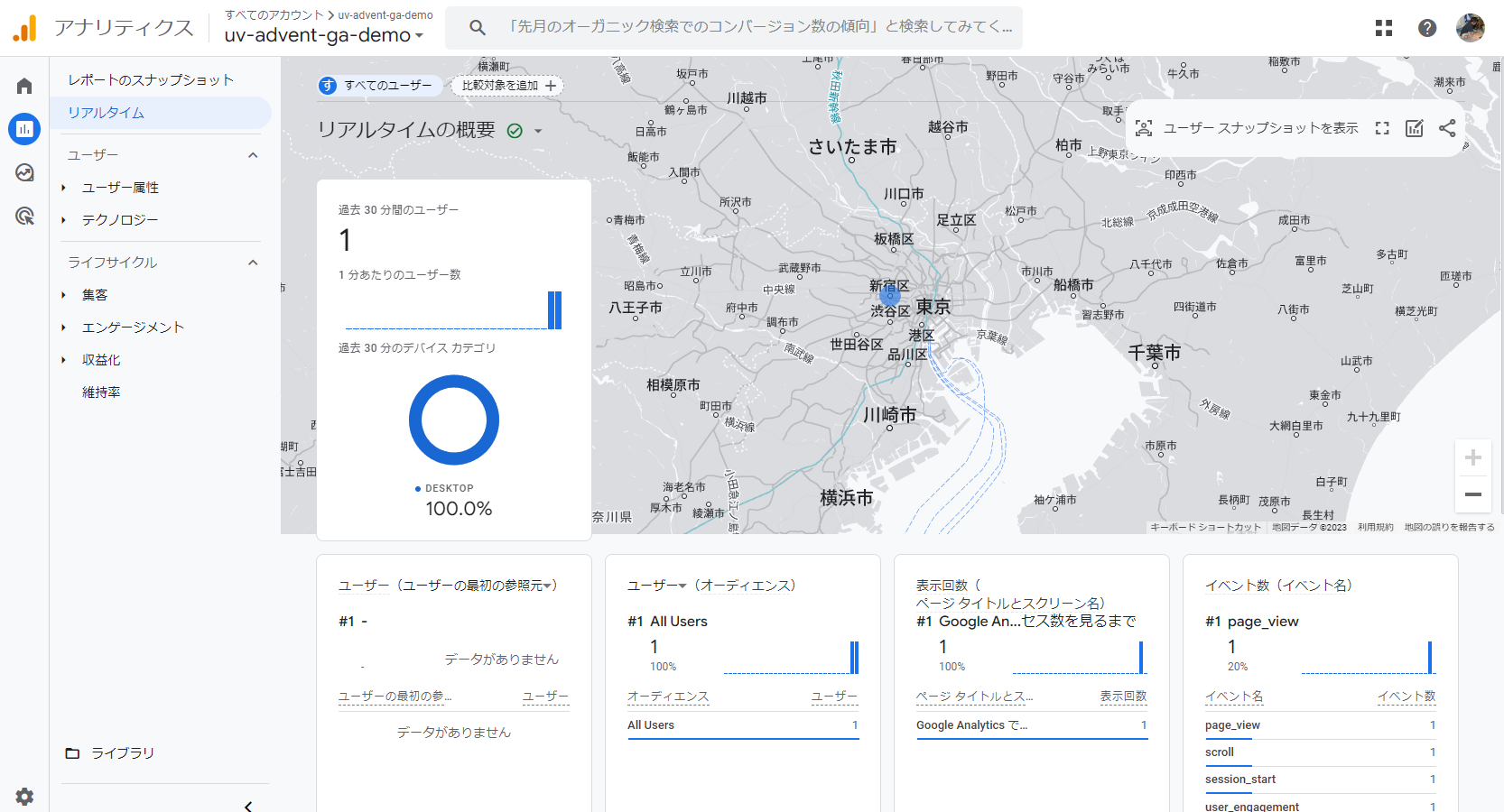Click the ページ タイトルとス... column header
The width and height of the screenshot is (1504, 812).
(974, 697)
